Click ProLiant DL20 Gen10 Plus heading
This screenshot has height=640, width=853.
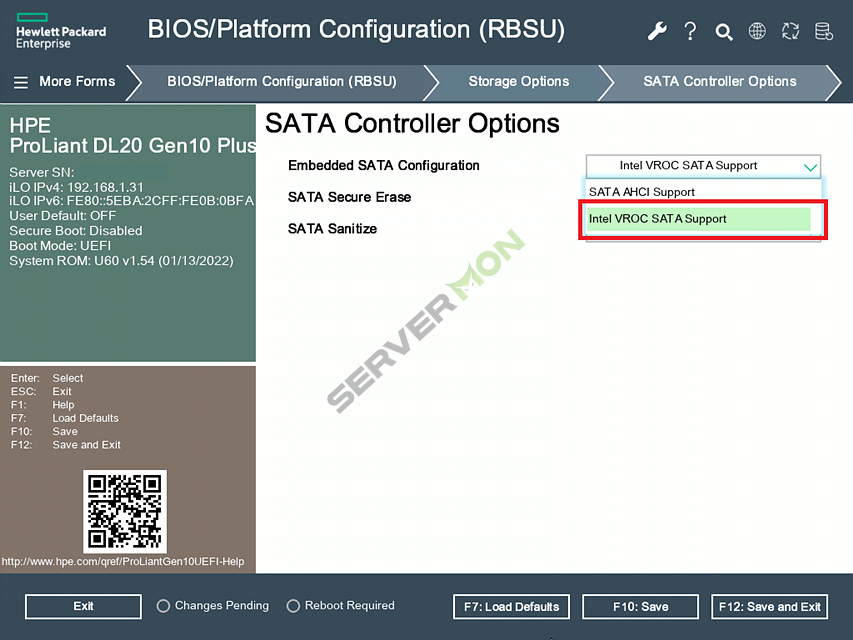pyautogui.click(x=133, y=146)
